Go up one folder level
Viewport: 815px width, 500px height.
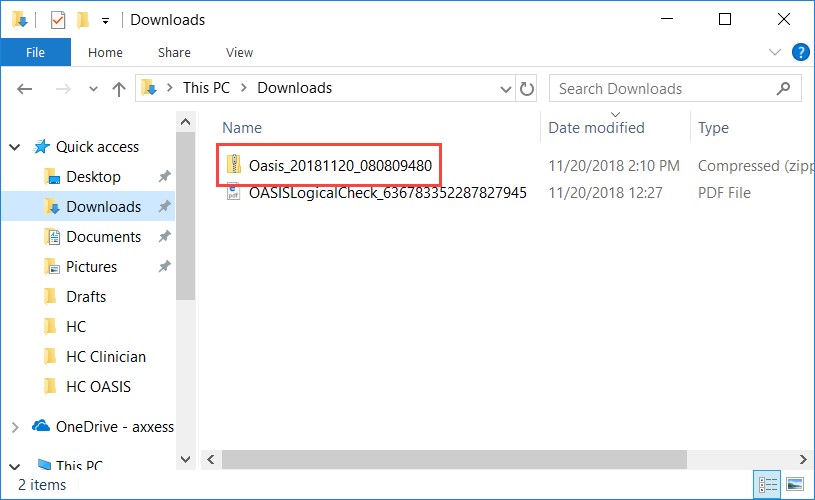pyautogui.click(x=119, y=89)
